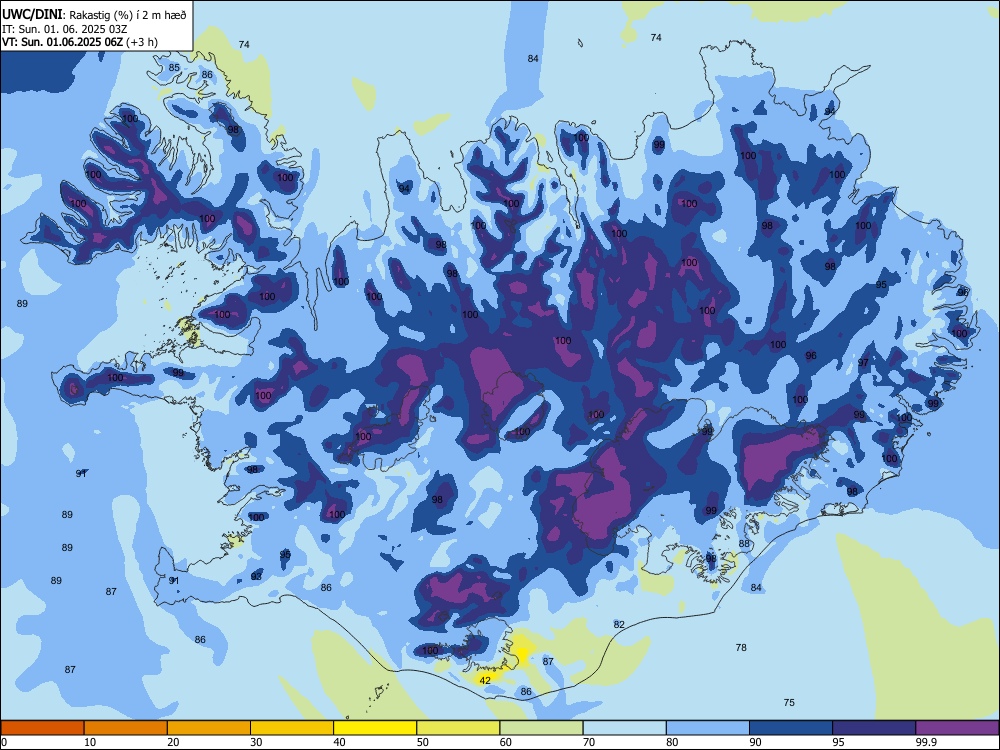Select the 70–80% light blue legend swatch

pyautogui.click(x=624, y=728)
